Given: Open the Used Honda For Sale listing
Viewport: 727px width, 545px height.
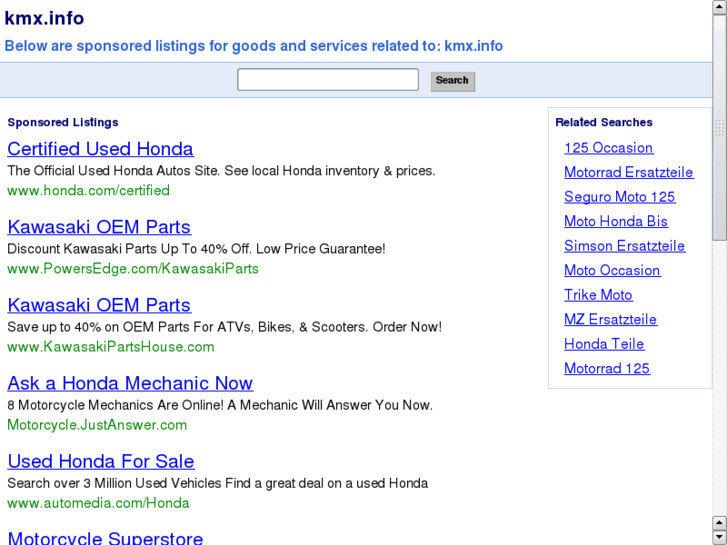Looking at the screenshot, I should (101, 462).
